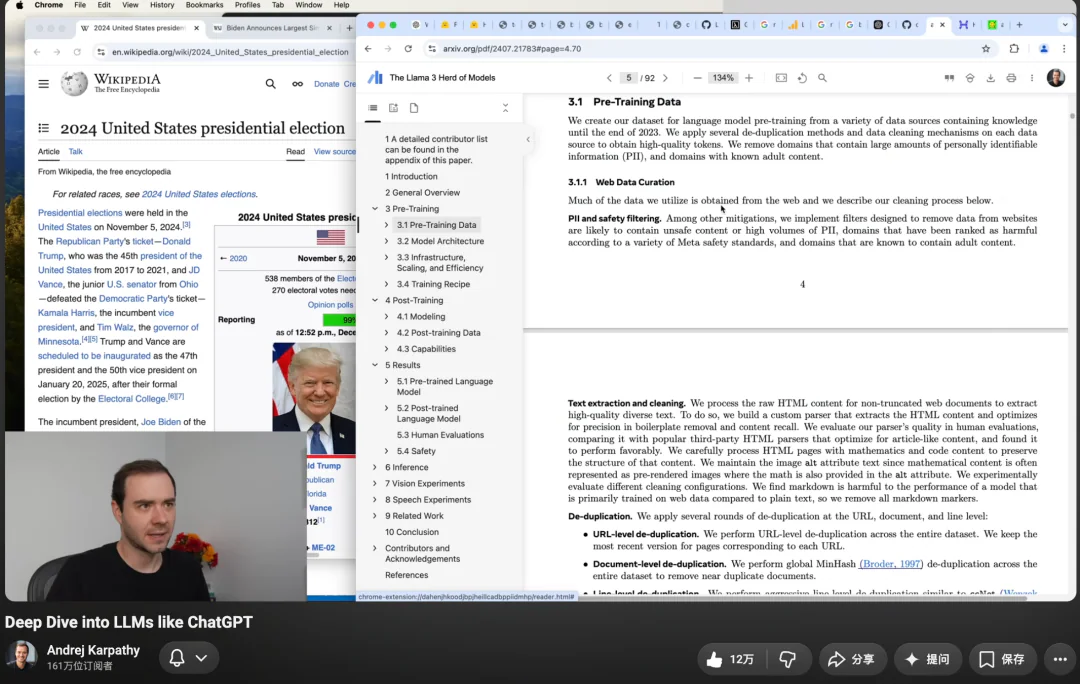1080x684 pixels.
Task: Toggle Wikipedia table of contents icon
Action: tap(43, 128)
